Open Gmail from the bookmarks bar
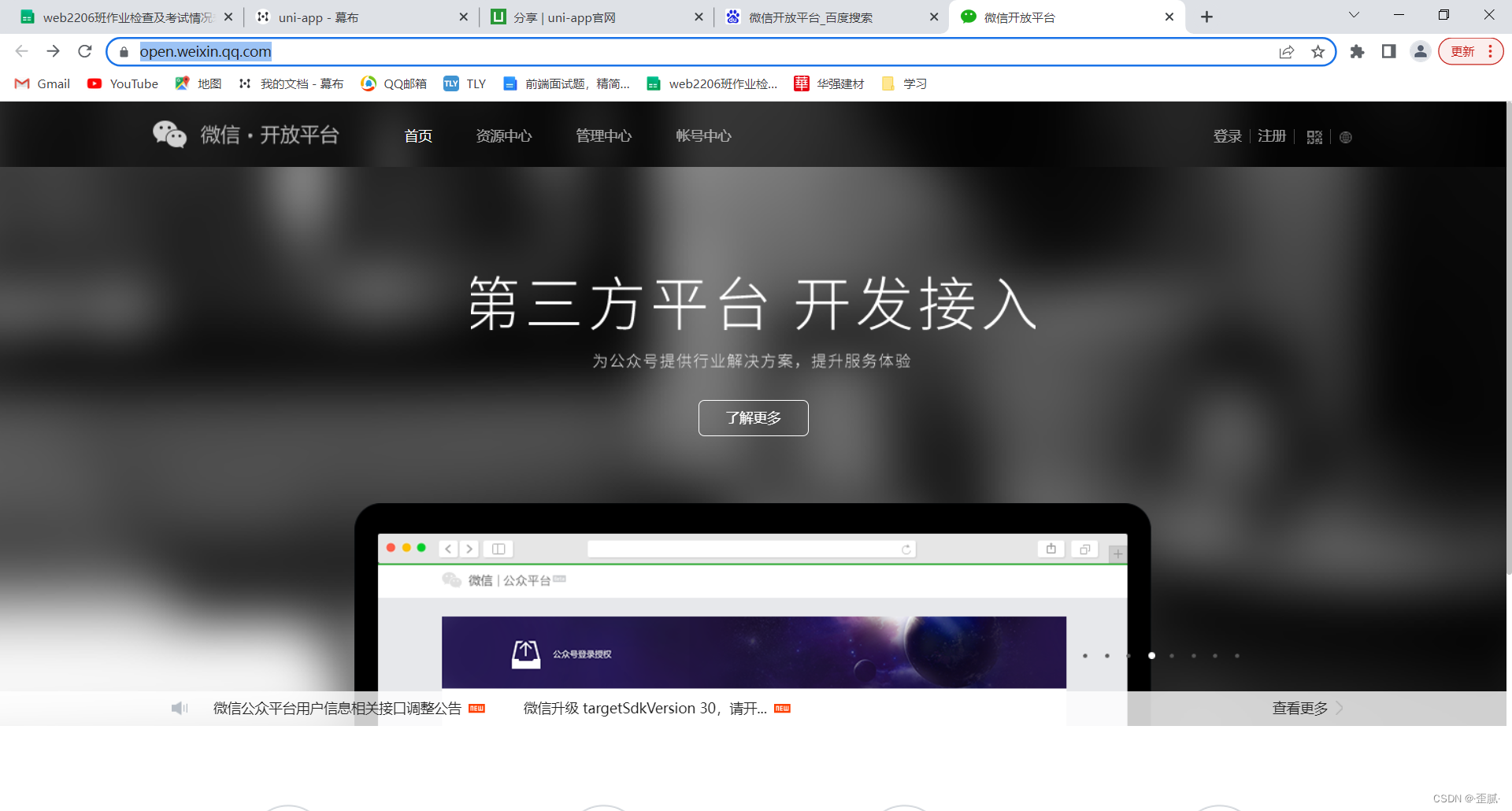 coord(41,83)
